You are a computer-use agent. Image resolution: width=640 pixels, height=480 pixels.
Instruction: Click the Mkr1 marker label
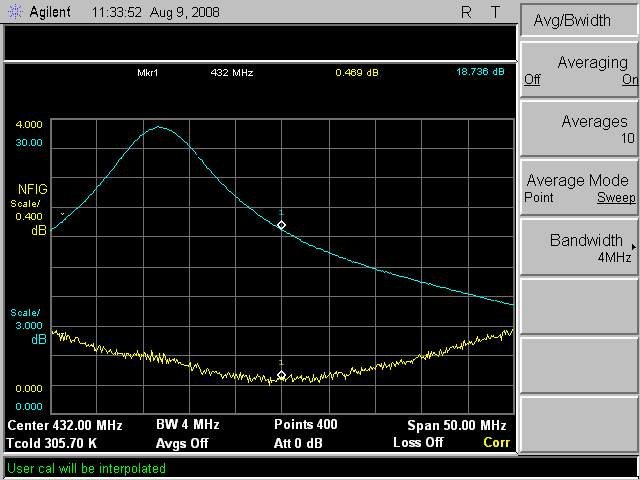tap(149, 73)
